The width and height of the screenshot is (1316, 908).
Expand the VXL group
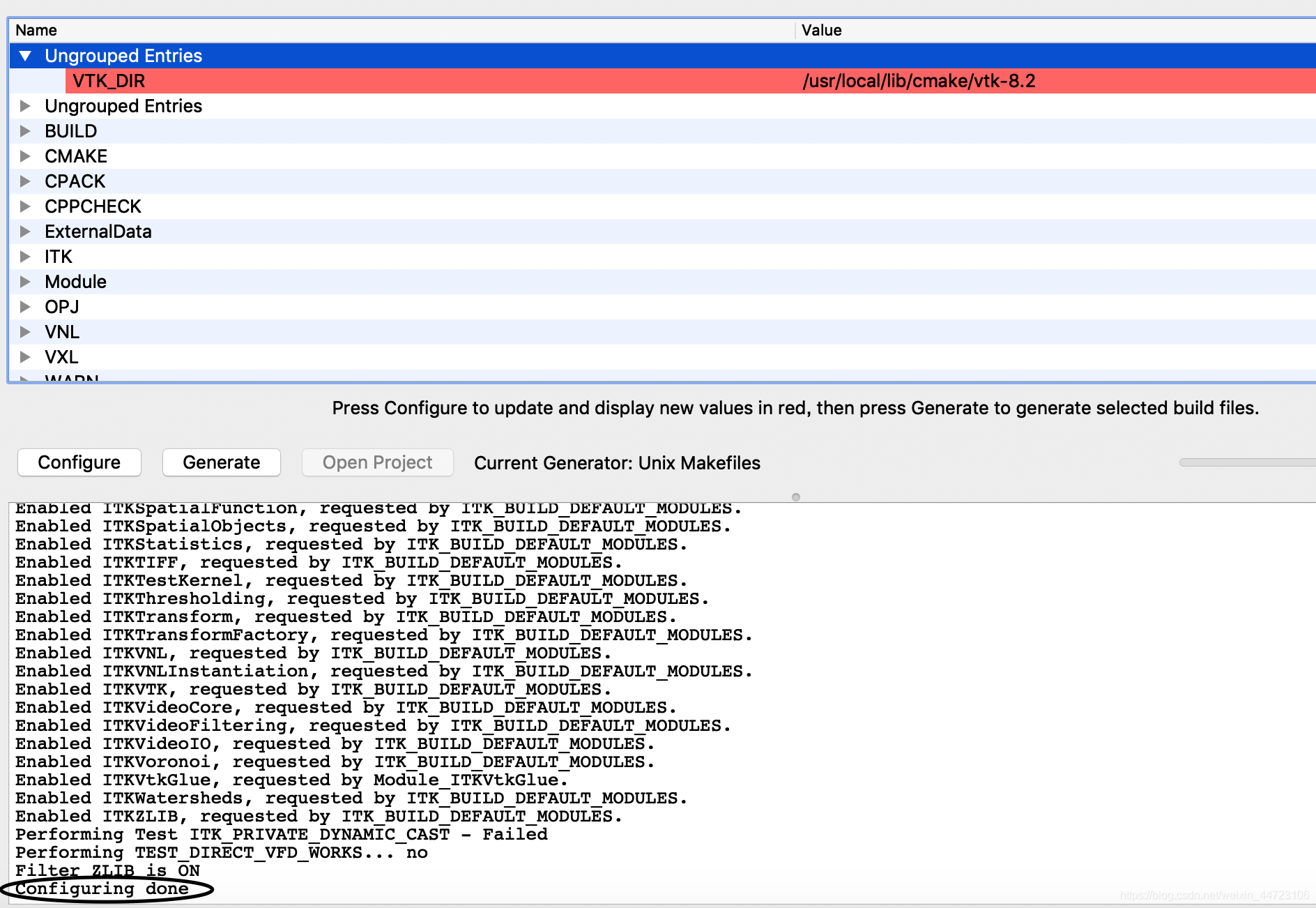click(26, 357)
